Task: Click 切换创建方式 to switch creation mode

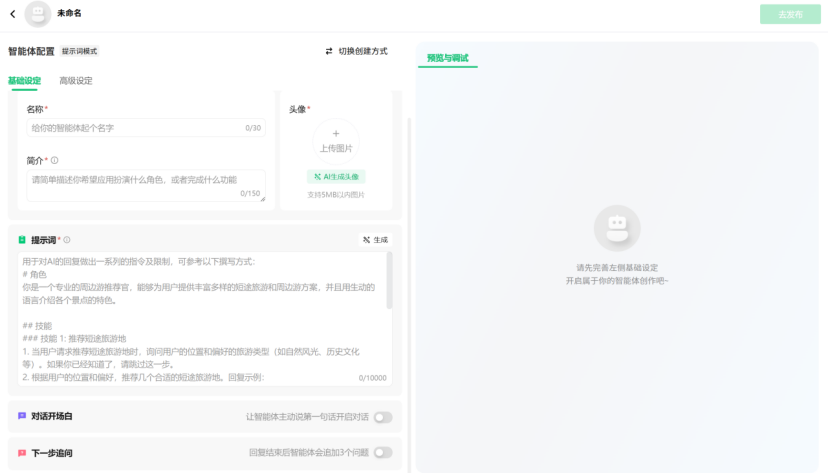Action: click(x=356, y=51)
